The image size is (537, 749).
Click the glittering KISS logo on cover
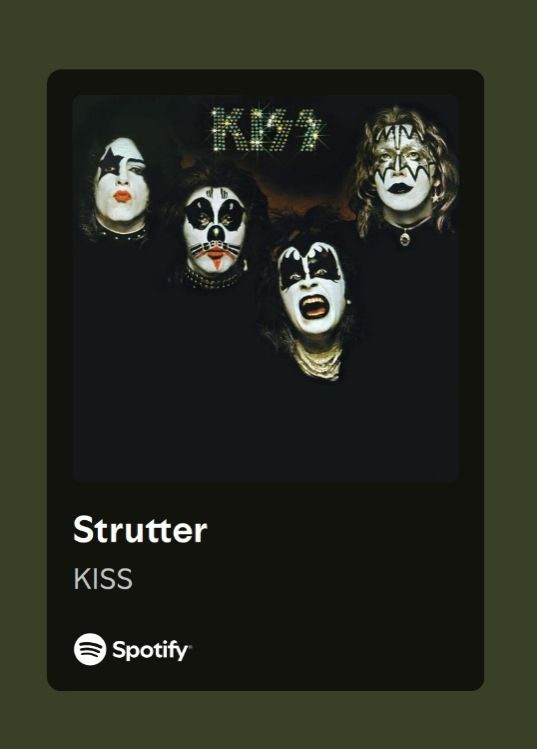click(267, 129)
